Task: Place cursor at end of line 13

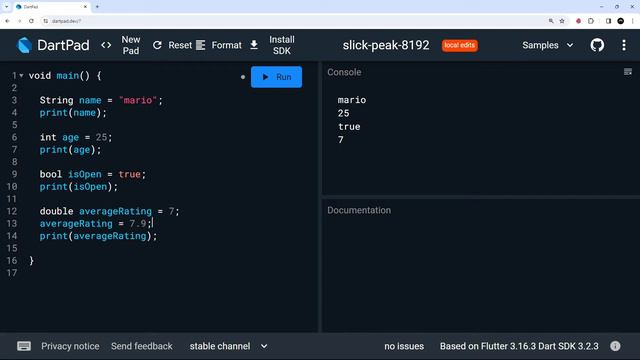Action: point(152,223)
